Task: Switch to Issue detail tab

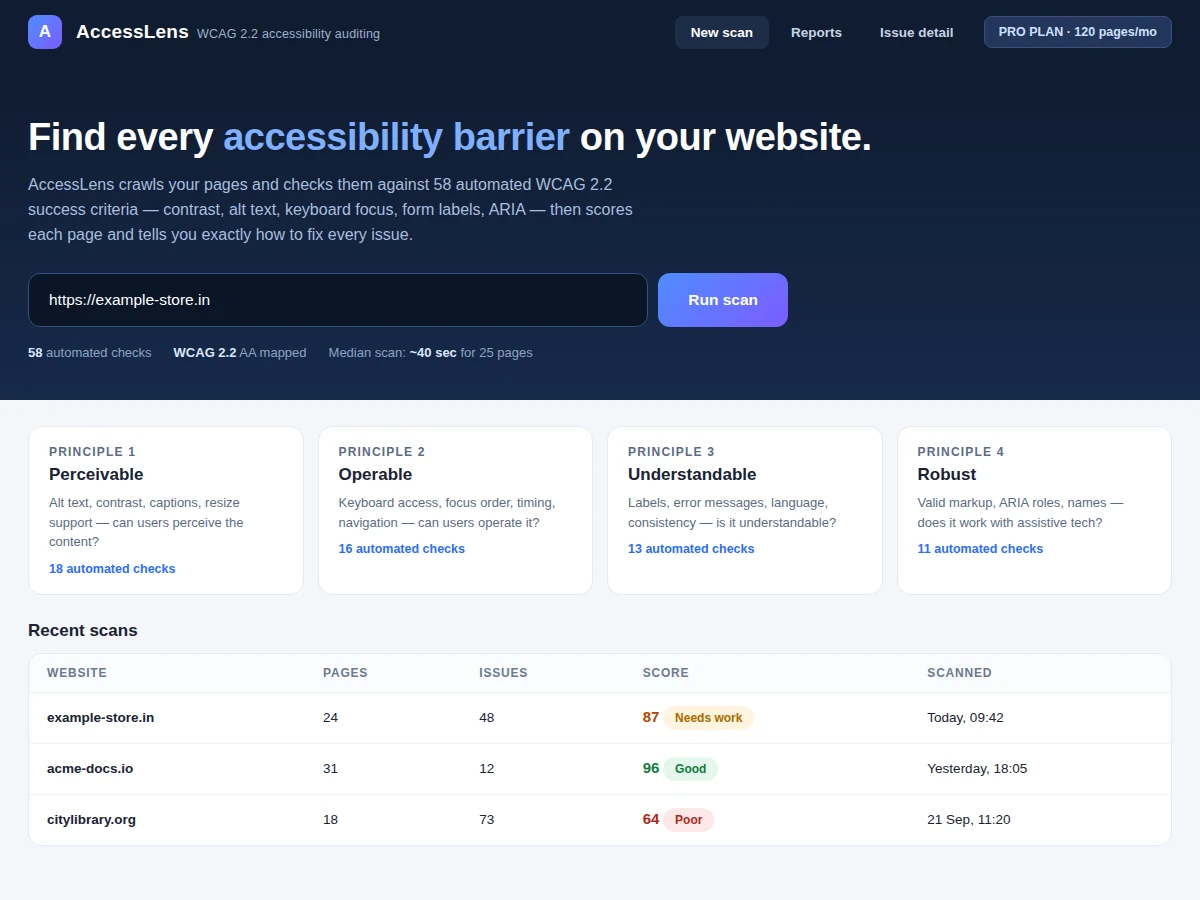Action: click(916, 32)
